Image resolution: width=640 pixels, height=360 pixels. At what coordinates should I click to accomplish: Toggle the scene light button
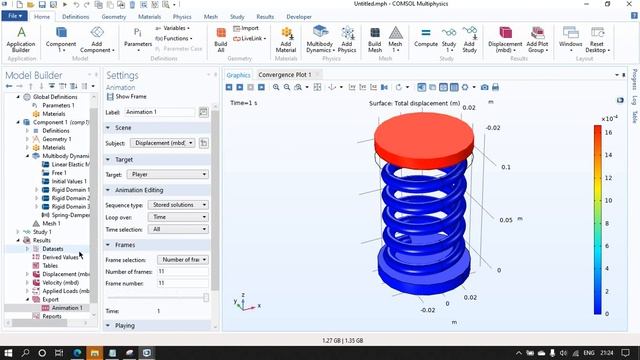(x=422, y=87)
